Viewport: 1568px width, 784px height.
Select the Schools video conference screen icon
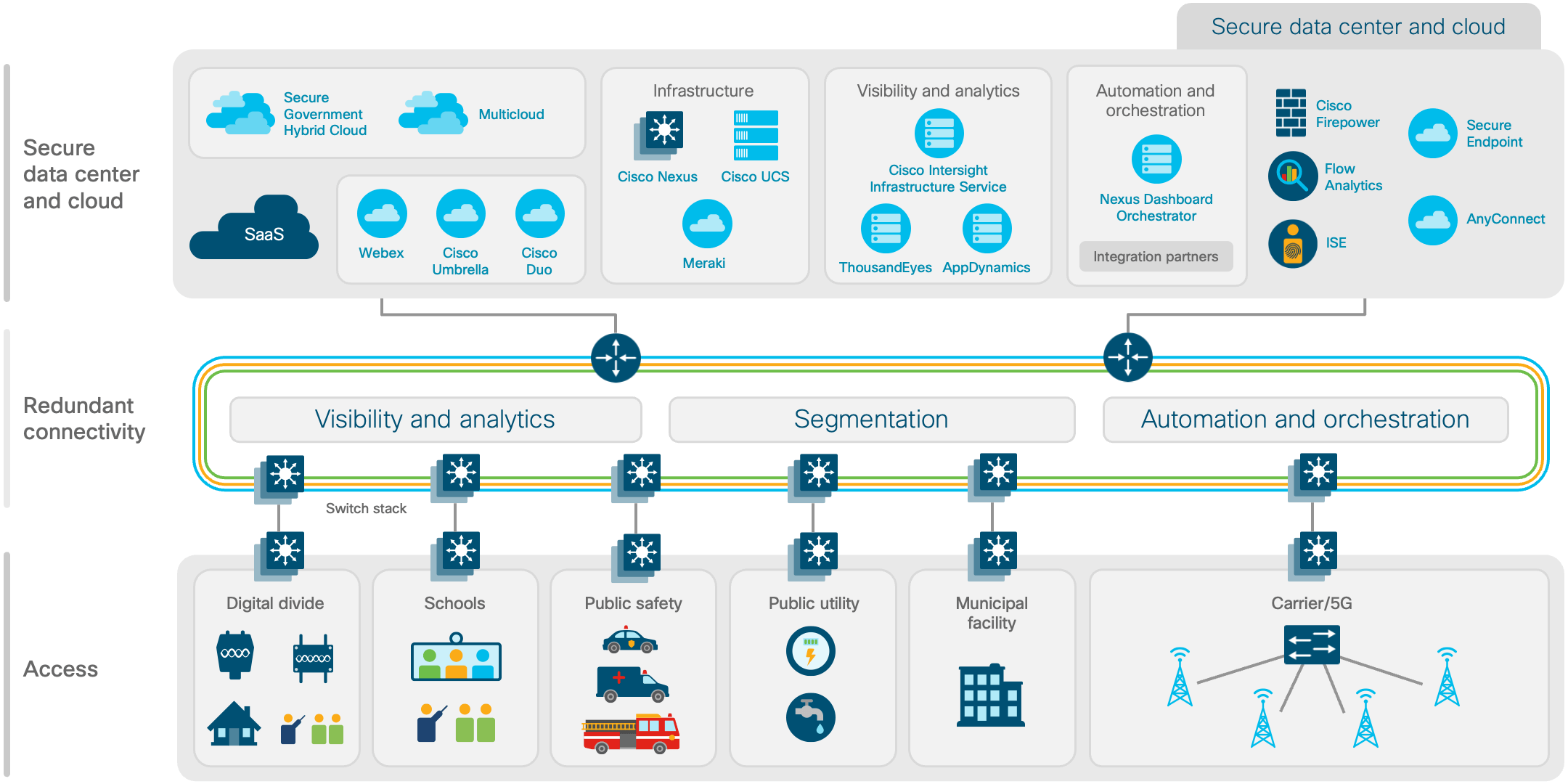[x=456, y=657]
